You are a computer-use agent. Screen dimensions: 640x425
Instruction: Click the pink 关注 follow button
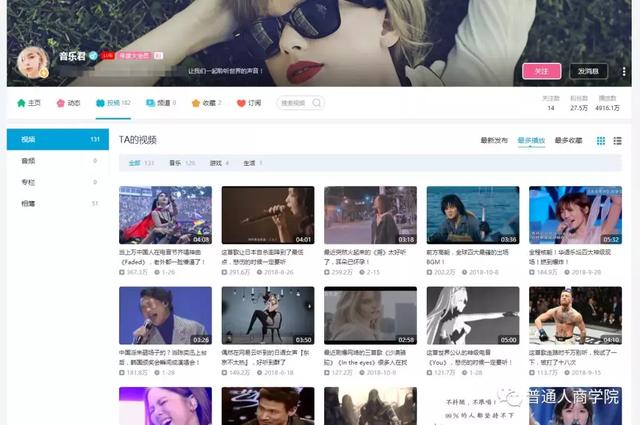tap(541, 71)
